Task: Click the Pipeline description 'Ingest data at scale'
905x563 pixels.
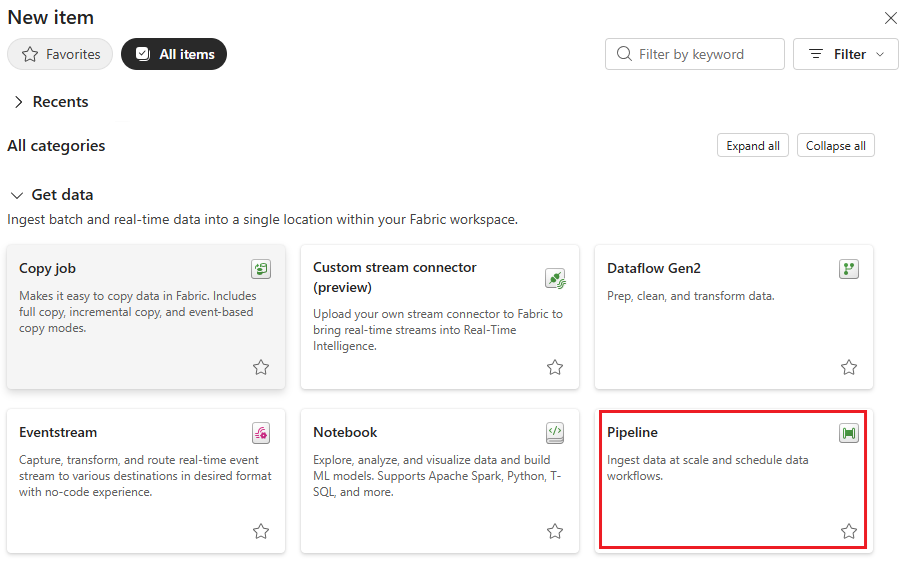Action: pyautogui.click(x=708, y=468)
